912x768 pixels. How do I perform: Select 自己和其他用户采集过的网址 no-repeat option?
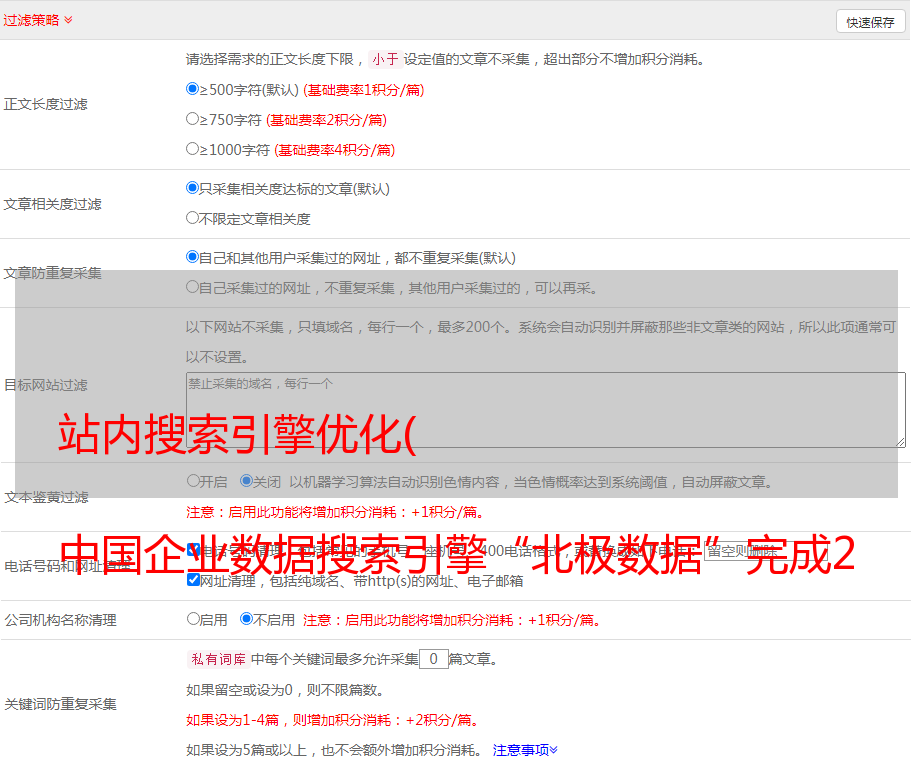tap(192, 257)
